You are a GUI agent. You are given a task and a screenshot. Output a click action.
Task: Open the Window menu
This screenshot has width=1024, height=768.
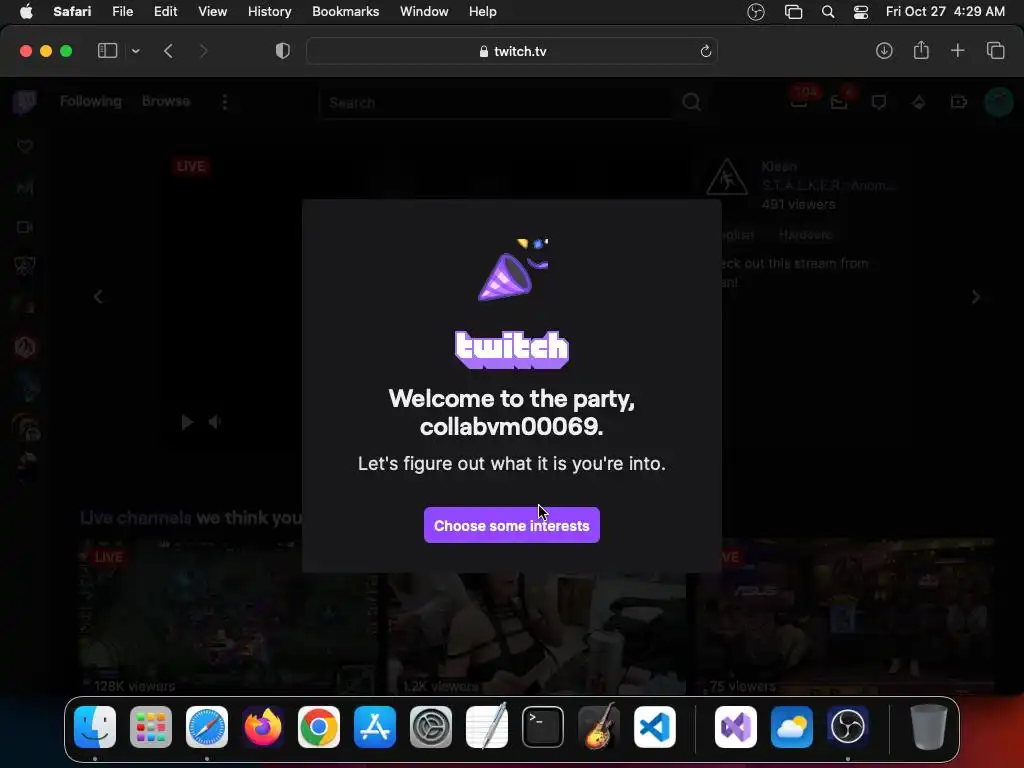(x=424, y=12)
